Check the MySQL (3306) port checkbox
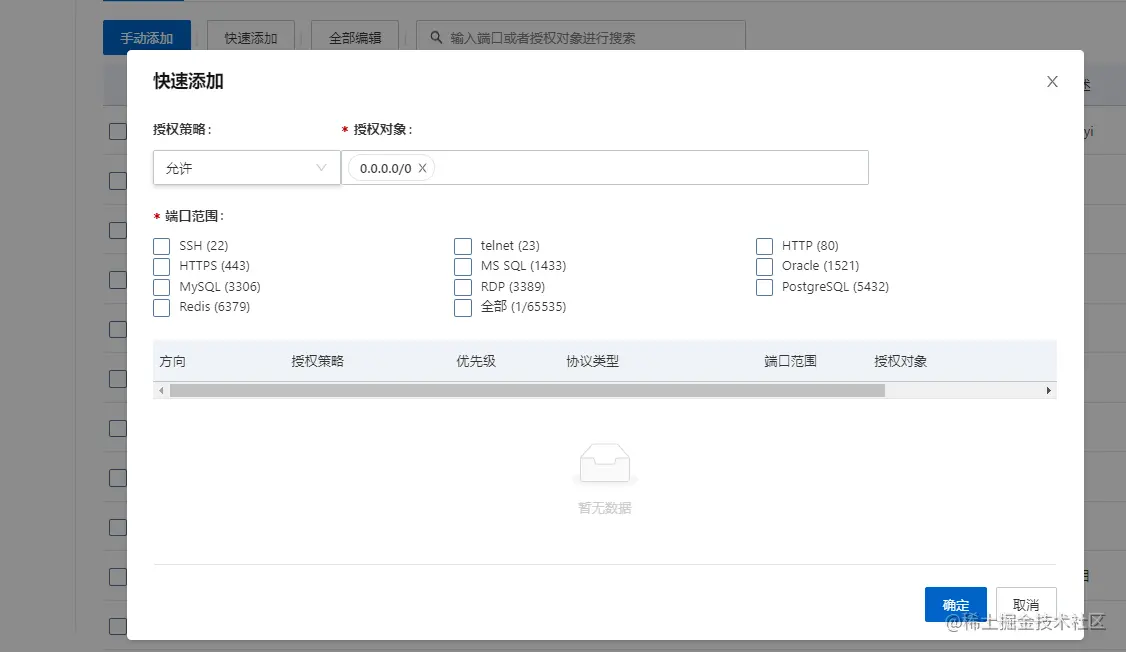 [162, 287]
